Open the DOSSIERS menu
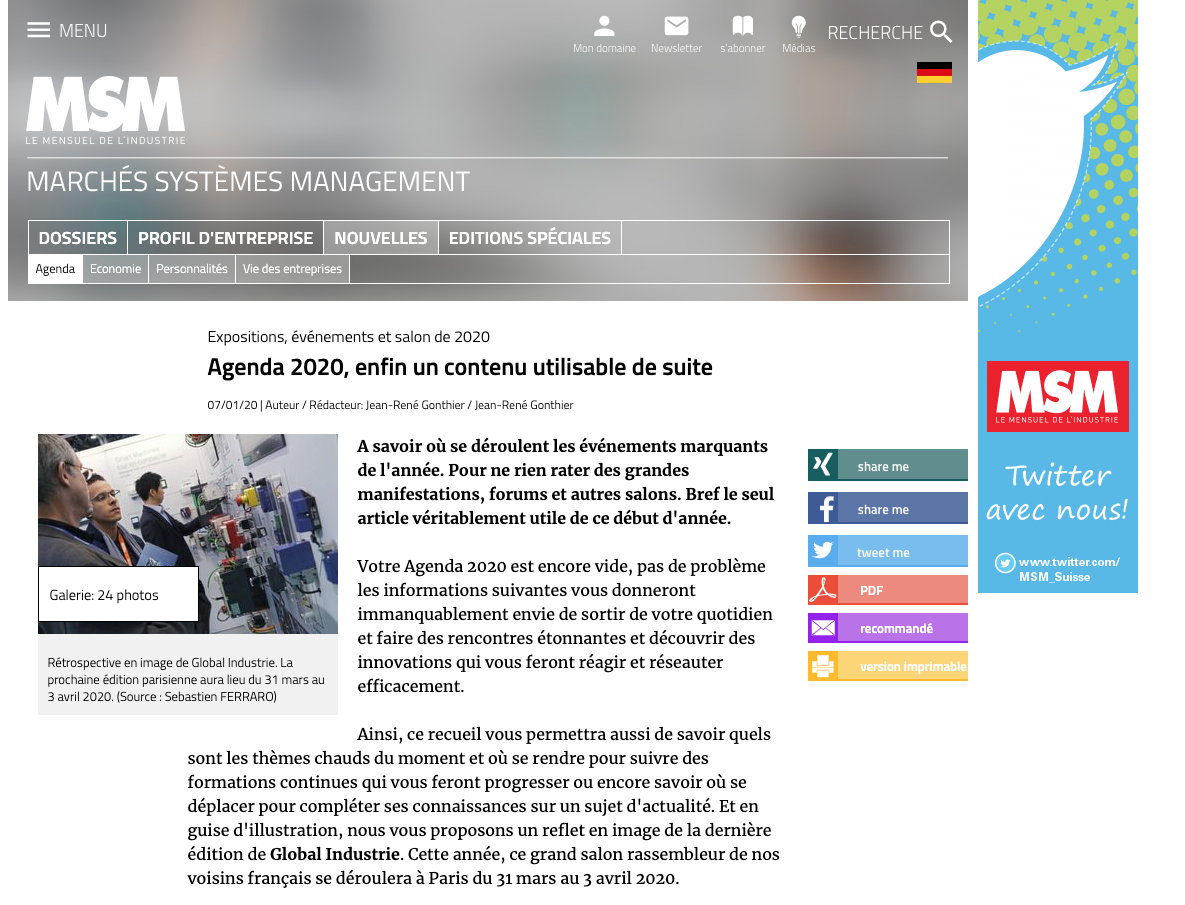This screenshot has height=905, width=1185. [x=78, y=238]
